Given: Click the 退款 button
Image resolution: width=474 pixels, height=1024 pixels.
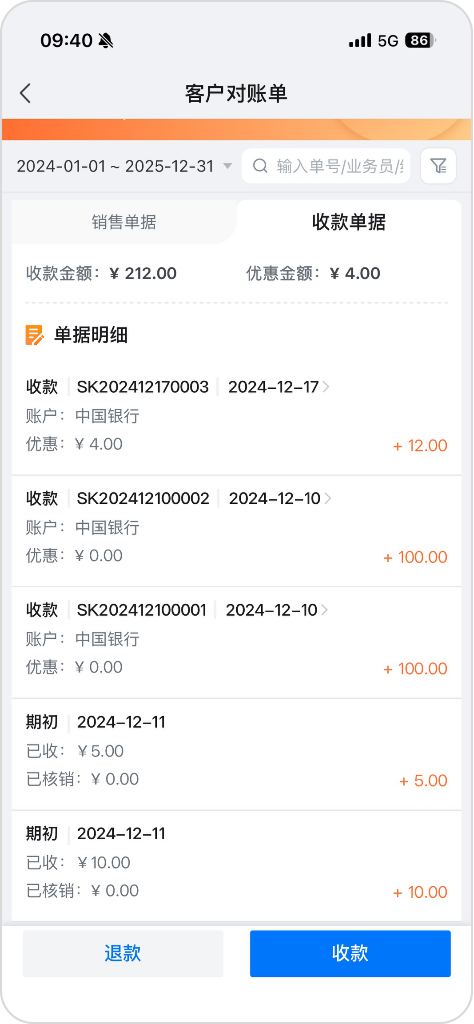Looking at the screenshot, I should click(x=123, y=953).
